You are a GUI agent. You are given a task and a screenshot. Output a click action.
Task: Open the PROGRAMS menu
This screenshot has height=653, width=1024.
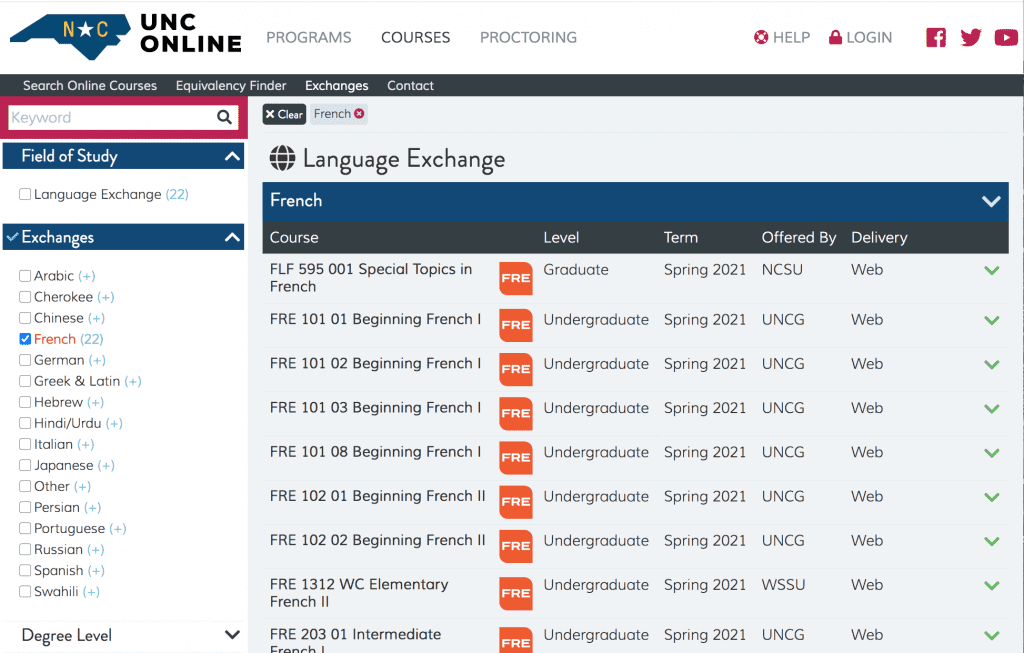coord(308,37)
